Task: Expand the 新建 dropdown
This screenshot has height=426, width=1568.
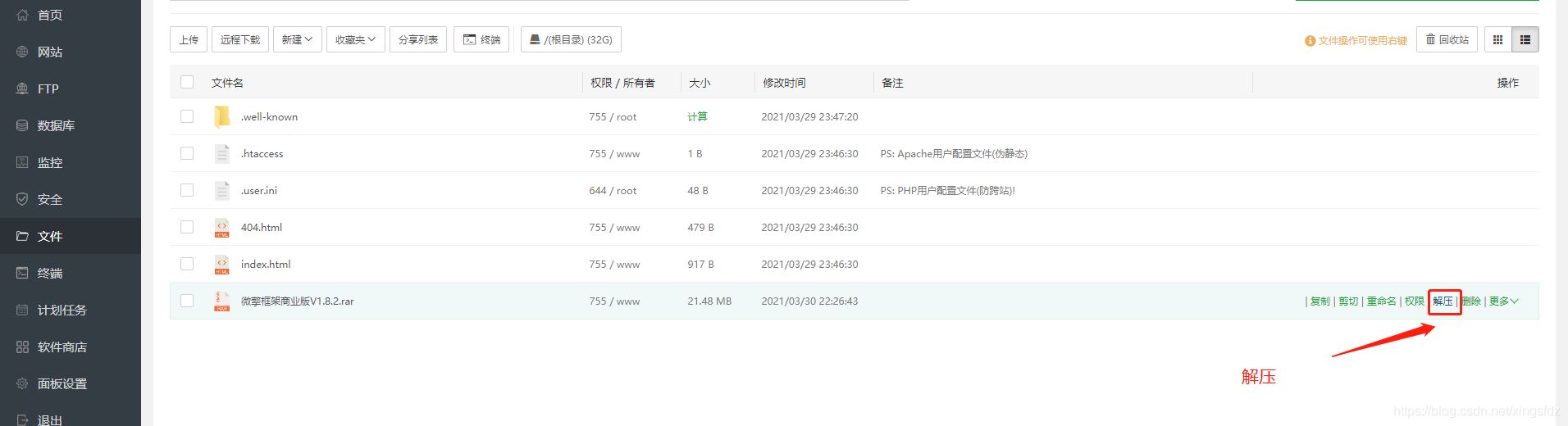Action: coord(297,39)
